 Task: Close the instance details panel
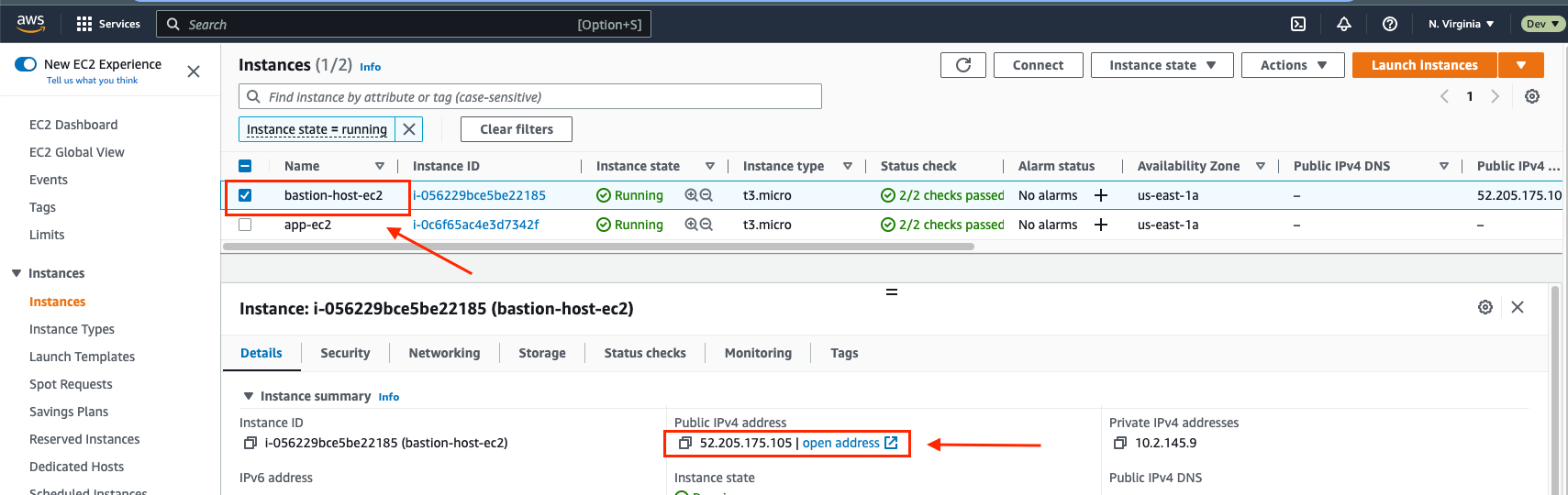click(x=1518, y=307)
